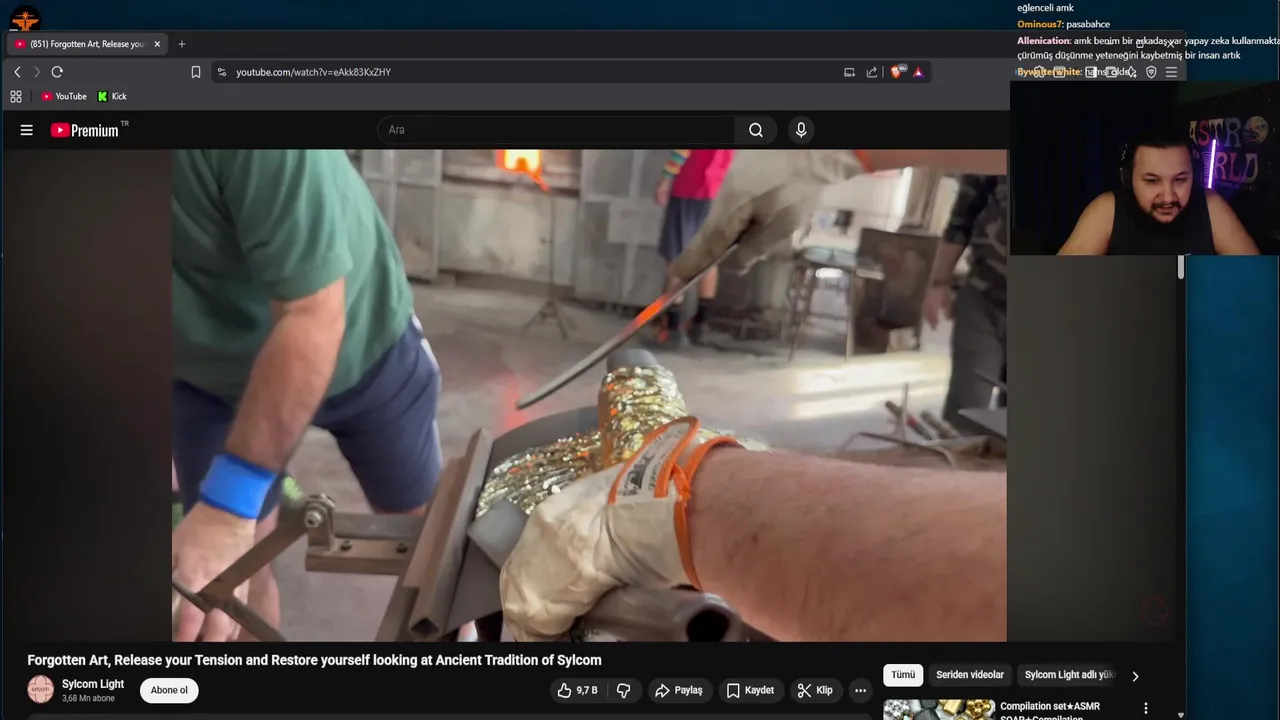The image size is (1280, 720).
Task: Open the Sylcom Light channel name
Action: coord(93,684)
